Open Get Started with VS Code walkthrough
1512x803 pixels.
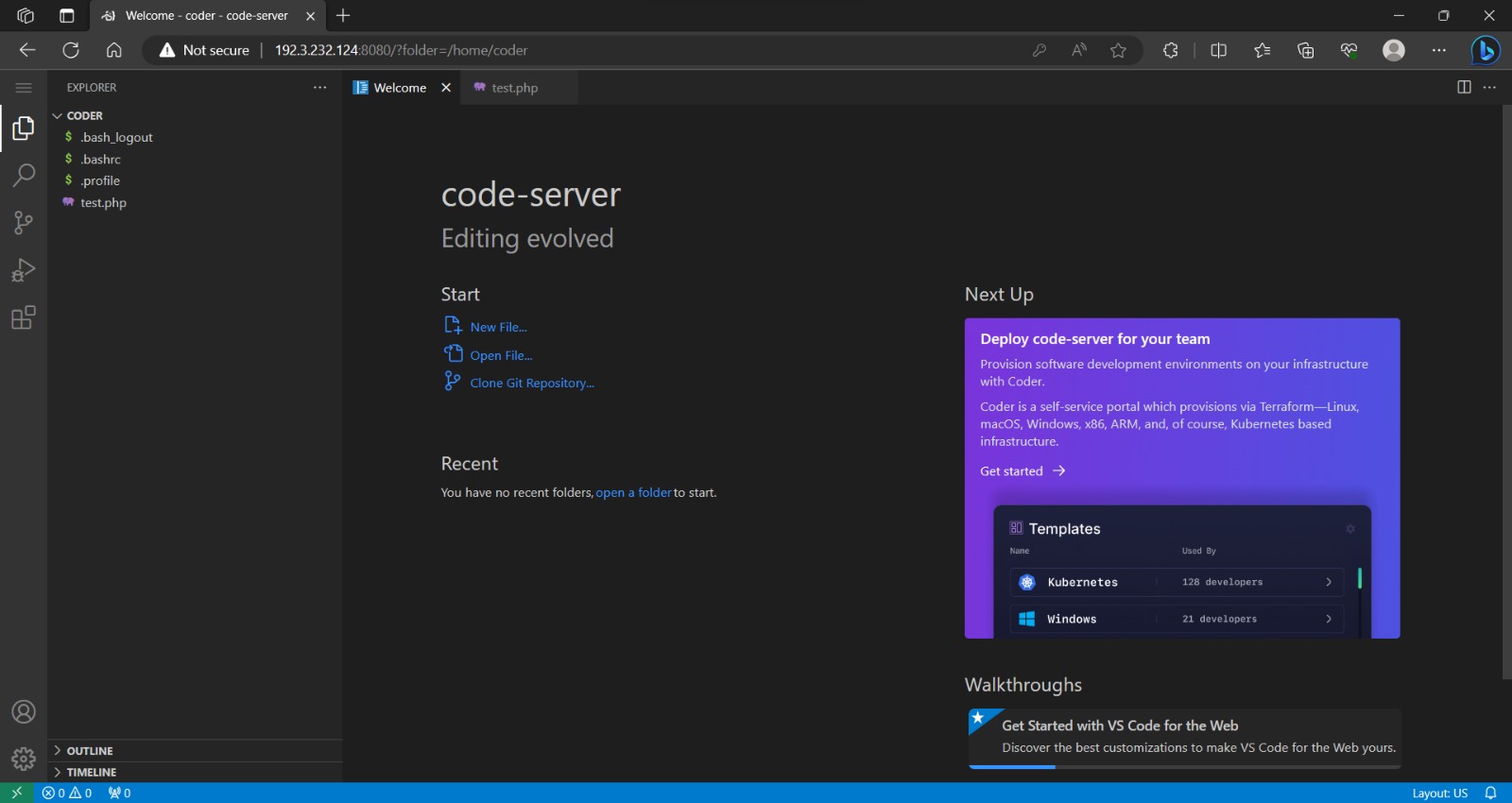coord(1184,738)
